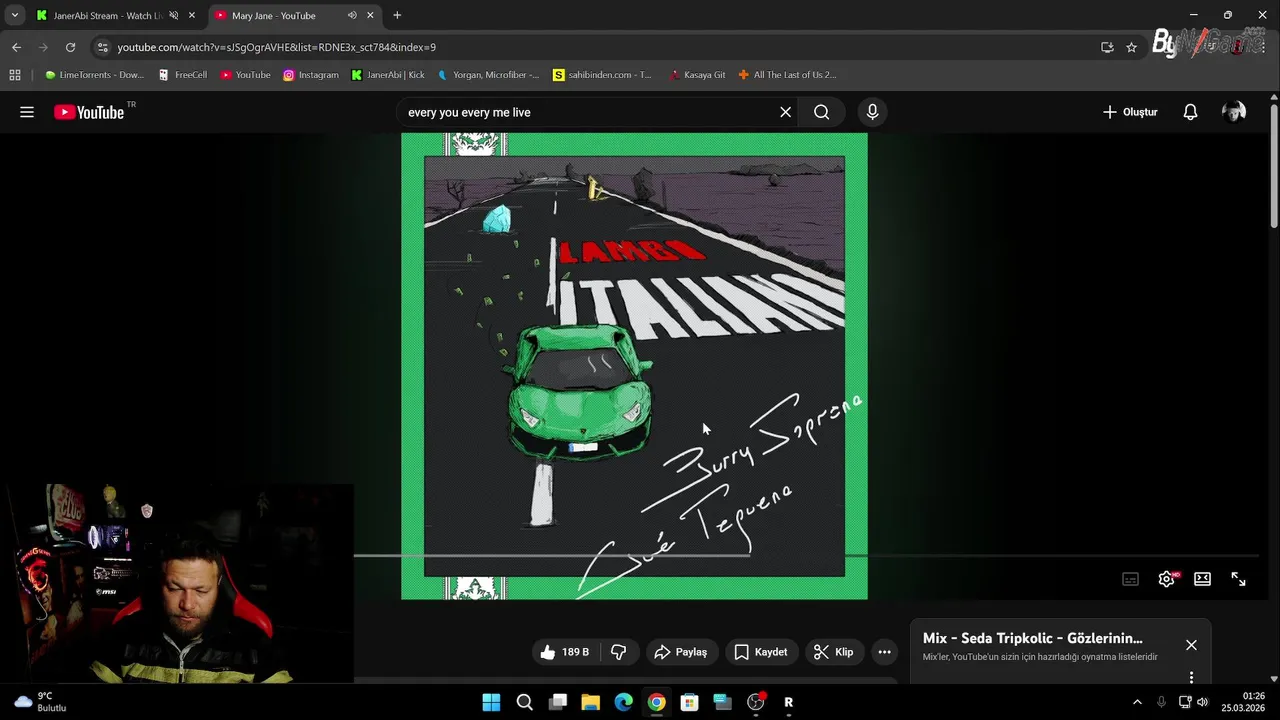View site information icon in address bar

(102, 47)
